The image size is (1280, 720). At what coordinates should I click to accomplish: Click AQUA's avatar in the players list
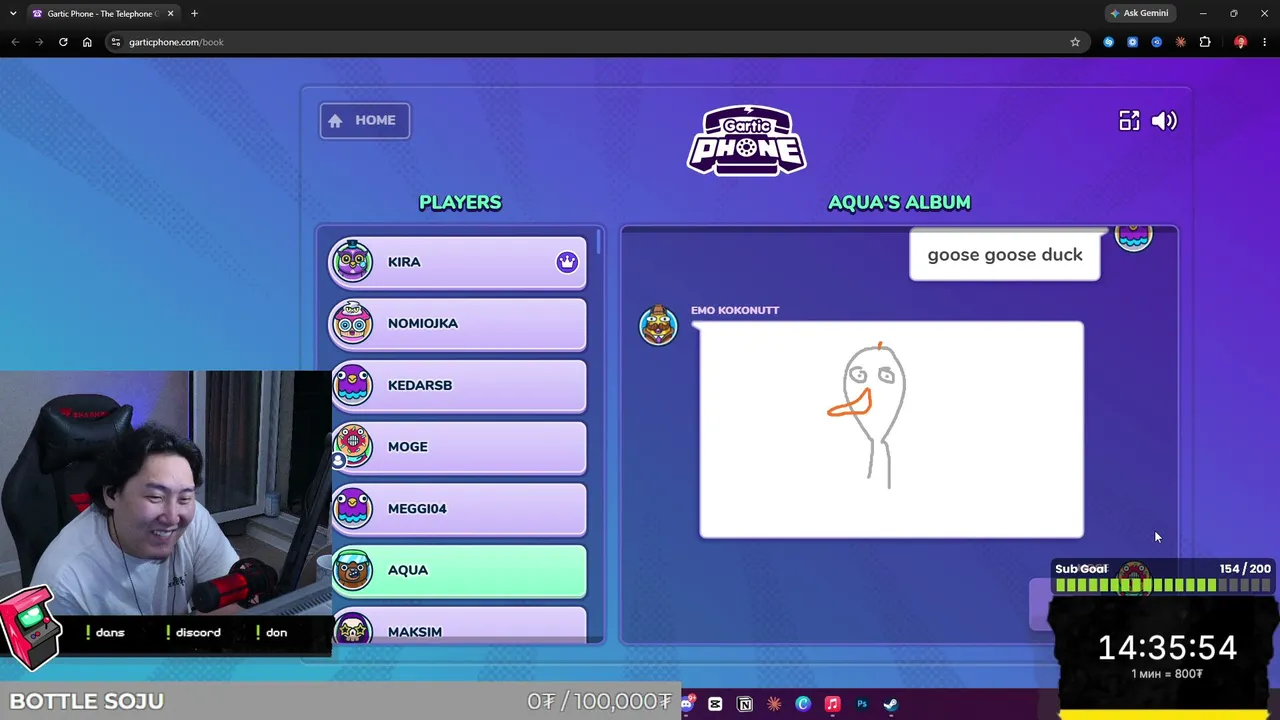(352, 570)
